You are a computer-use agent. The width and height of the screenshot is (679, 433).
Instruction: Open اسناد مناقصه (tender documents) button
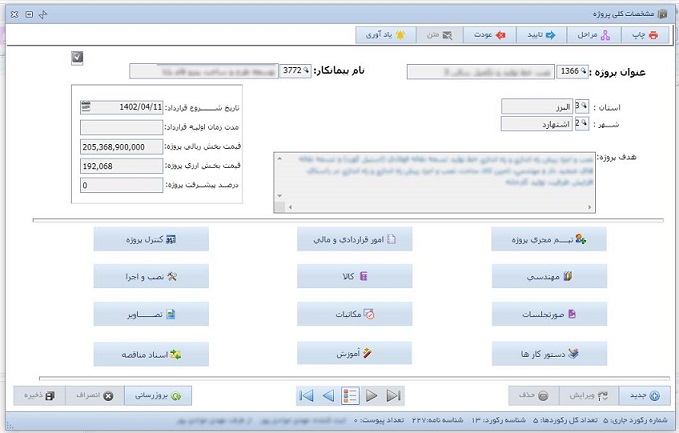click(151, 354)
